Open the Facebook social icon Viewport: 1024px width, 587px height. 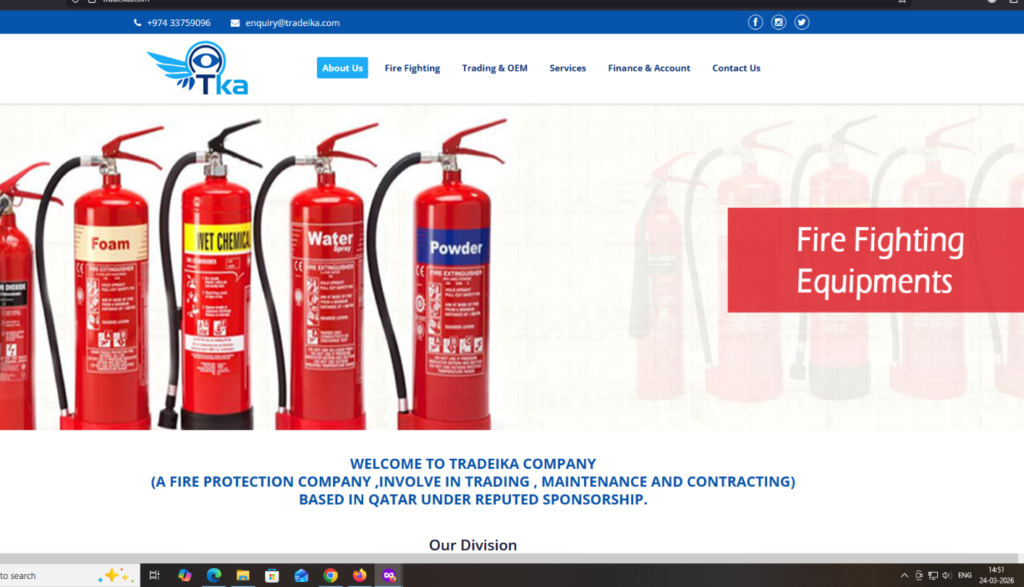755,22
